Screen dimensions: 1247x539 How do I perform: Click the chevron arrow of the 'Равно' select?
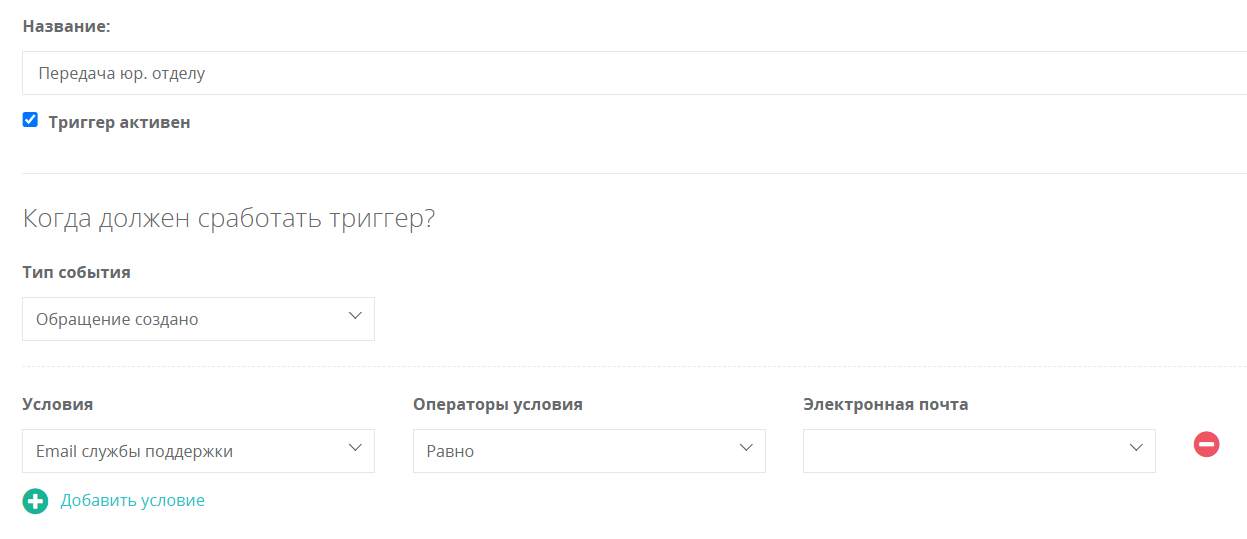tap(746, 448)
